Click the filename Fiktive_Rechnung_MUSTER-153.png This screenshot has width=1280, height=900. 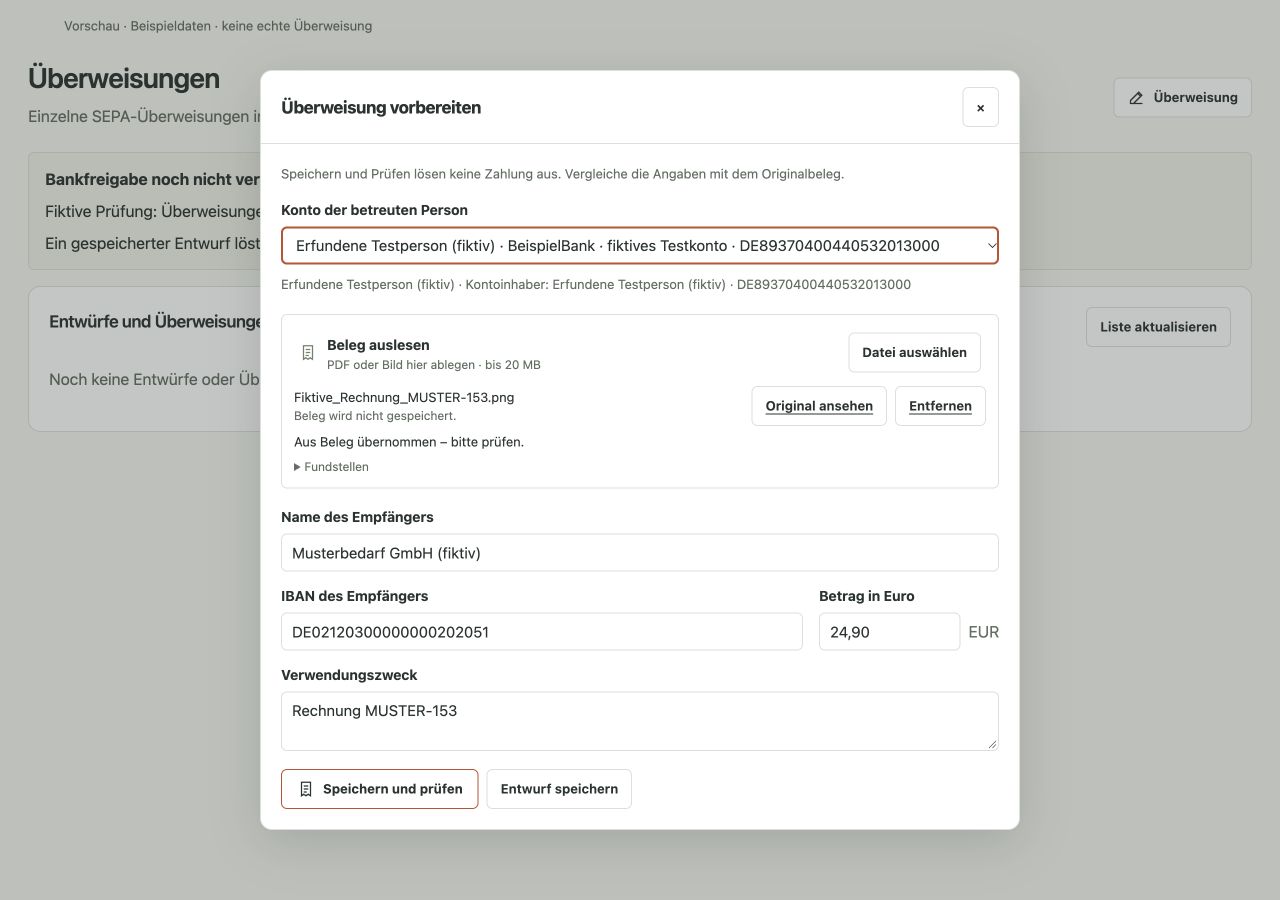click(404, 397)
